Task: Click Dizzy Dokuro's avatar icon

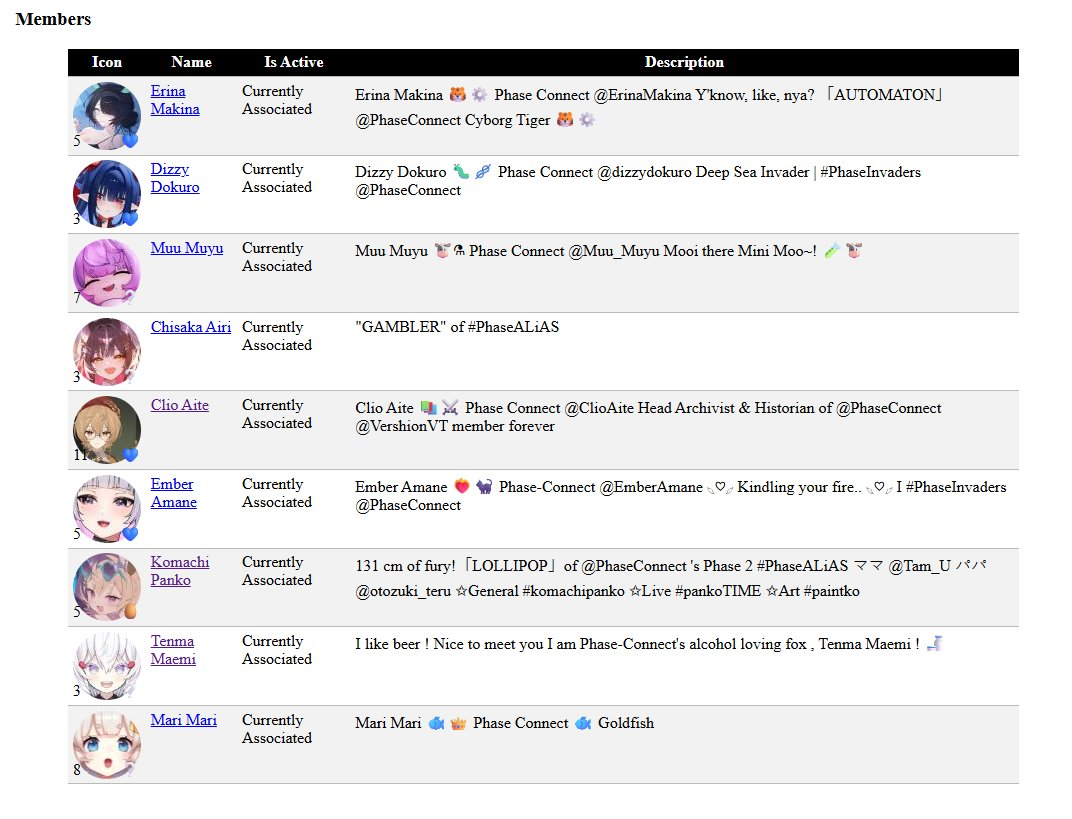Action: (107, 193)
